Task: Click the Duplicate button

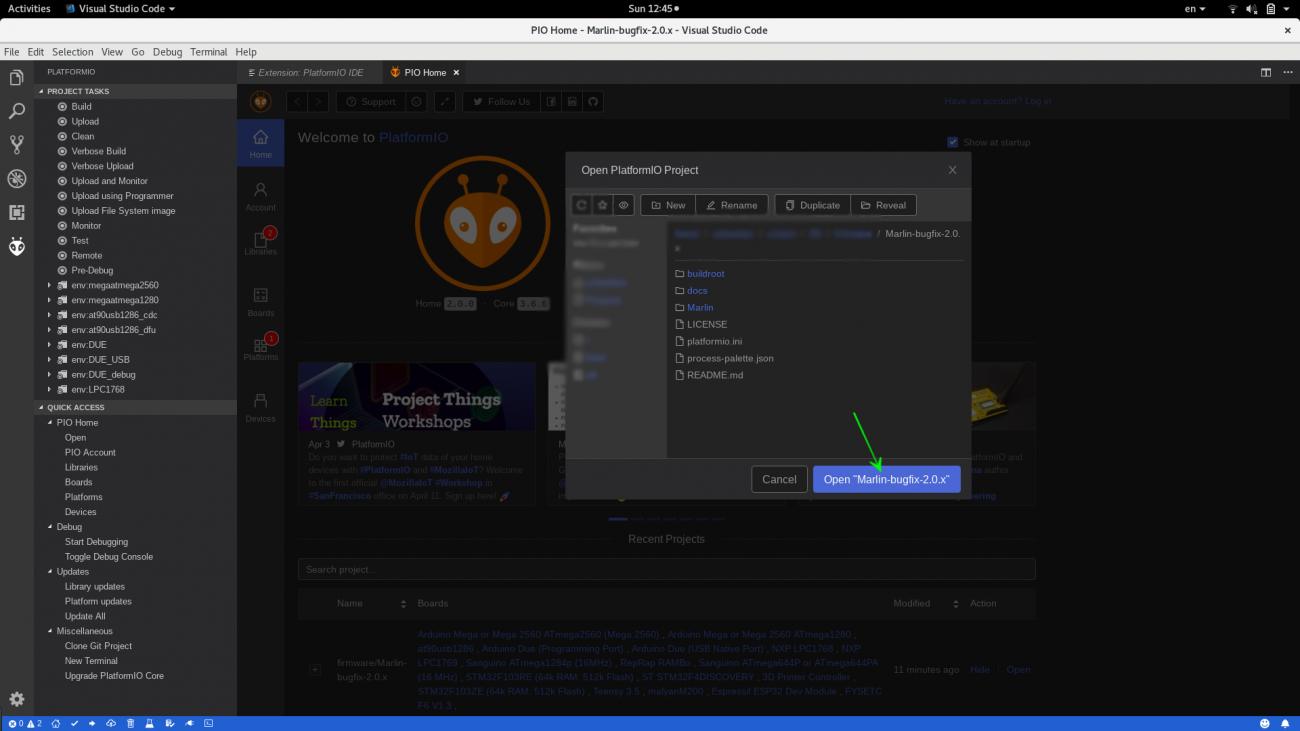Action: pos(812,205)
